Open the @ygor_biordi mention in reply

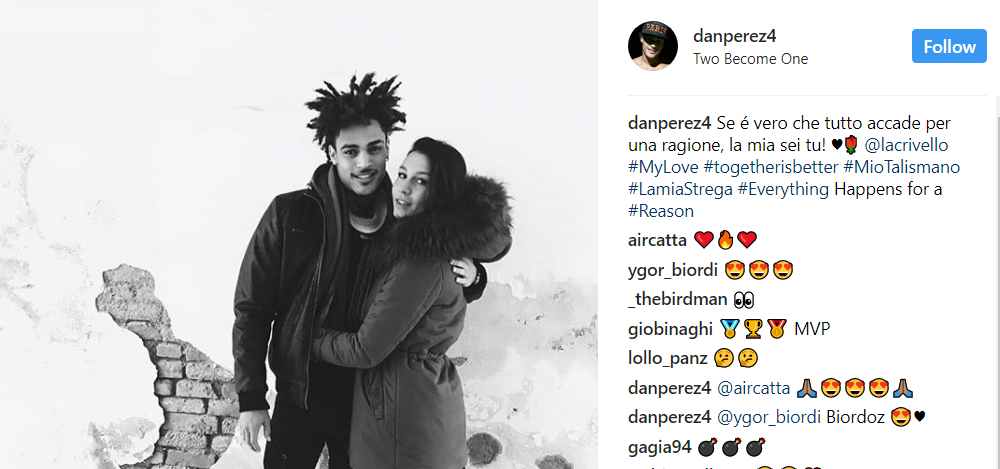(x=769, y=417)
